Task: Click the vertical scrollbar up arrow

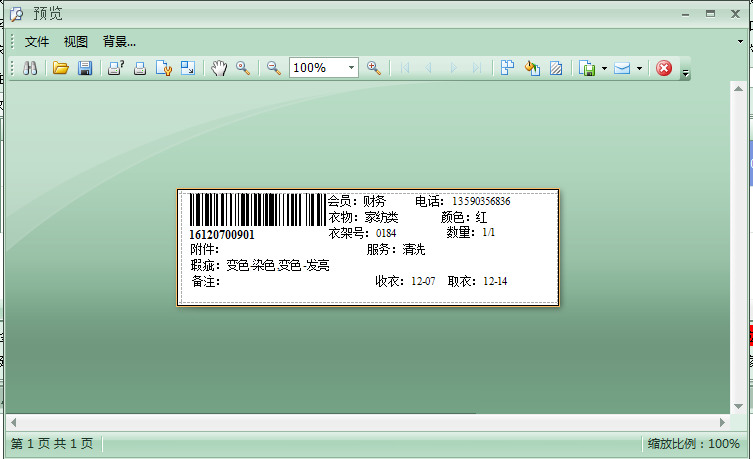Action: (x=739, y=89)
